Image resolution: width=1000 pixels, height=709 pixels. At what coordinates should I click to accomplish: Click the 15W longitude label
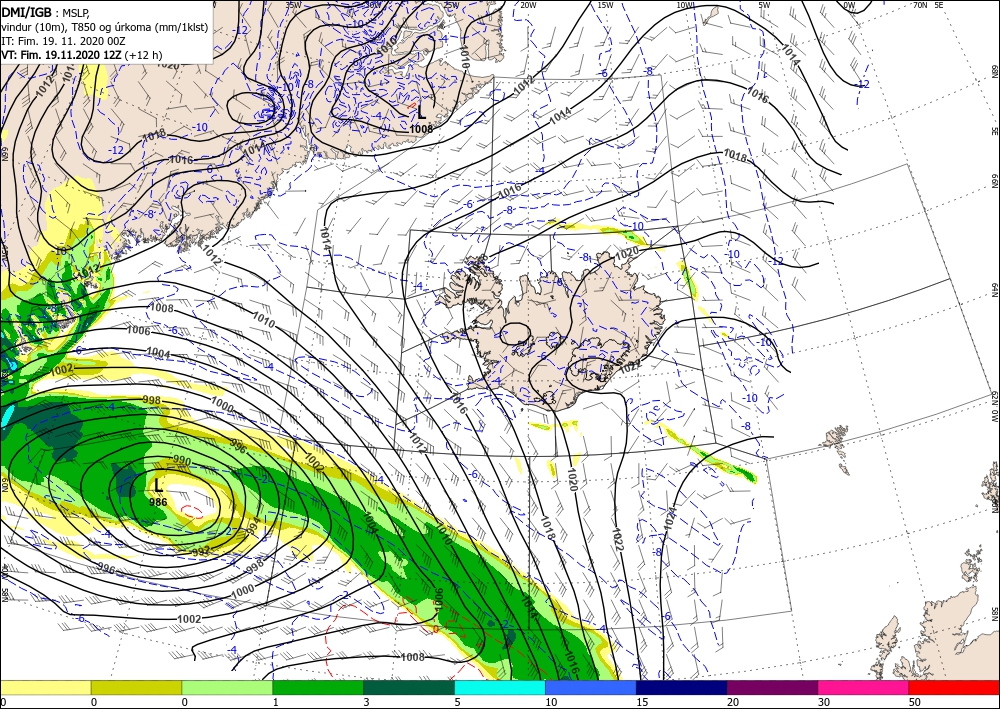point(606,5)
